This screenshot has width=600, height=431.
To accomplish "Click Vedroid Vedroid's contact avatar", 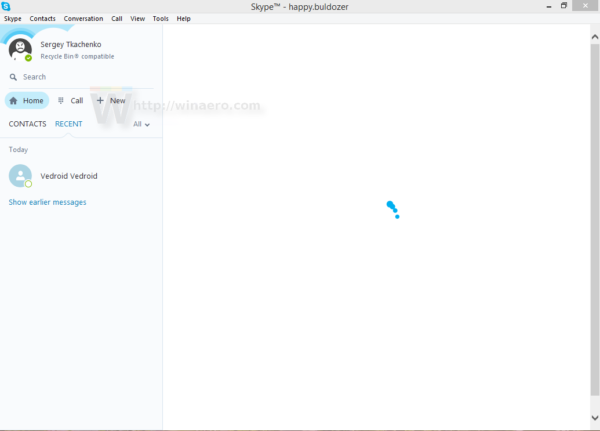I will (20, 176).
